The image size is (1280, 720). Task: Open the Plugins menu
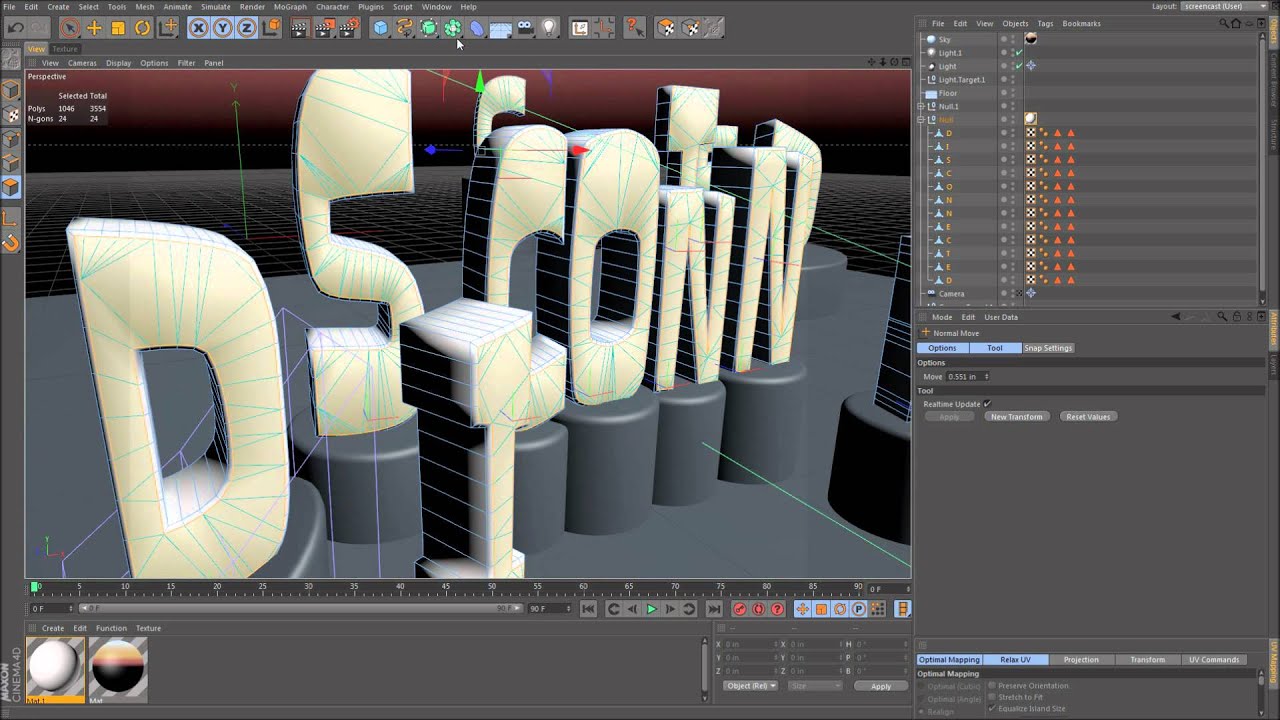point(371,7)
